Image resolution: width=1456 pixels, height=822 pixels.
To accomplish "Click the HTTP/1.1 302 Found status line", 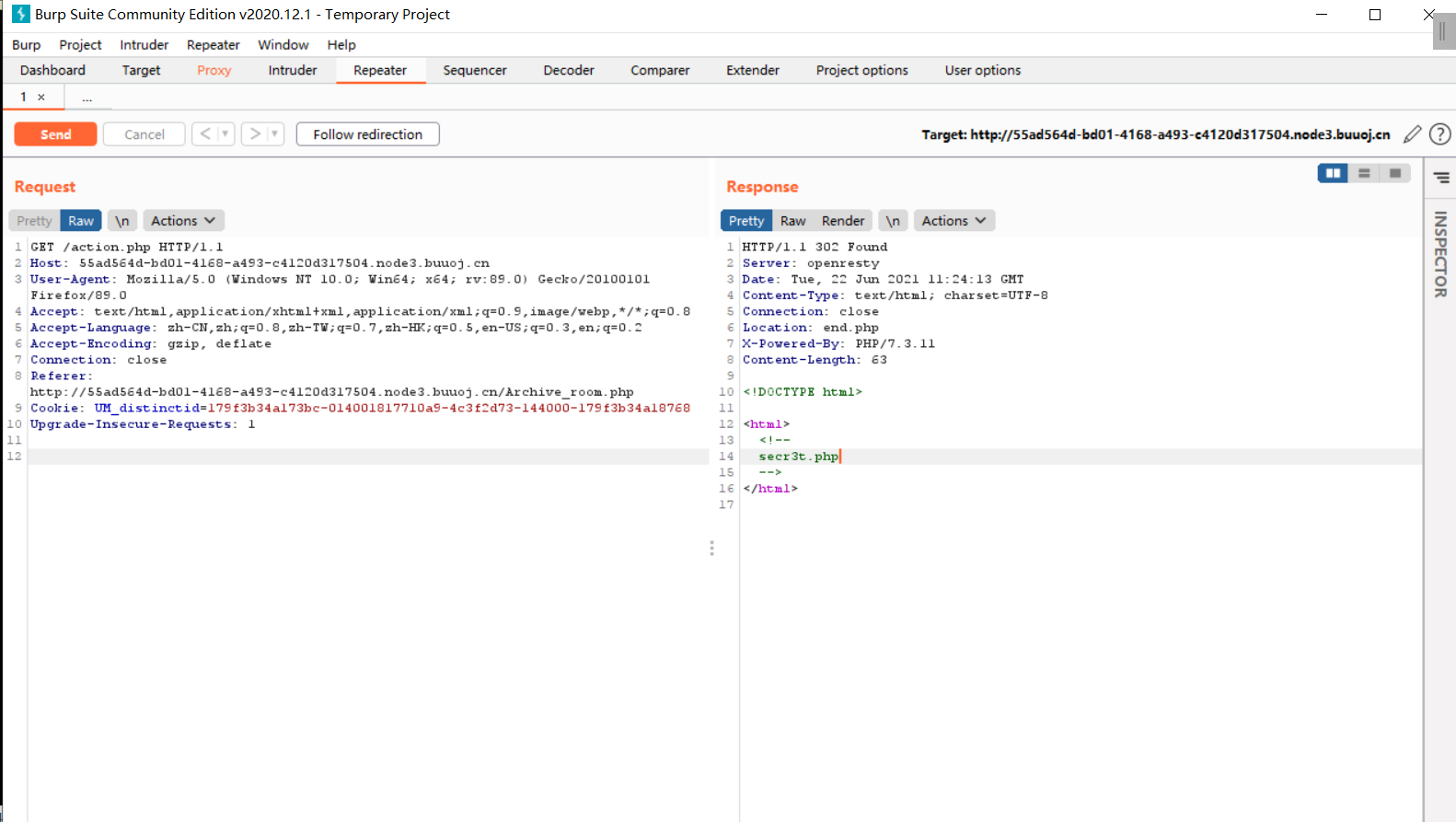I will (815, 247).
